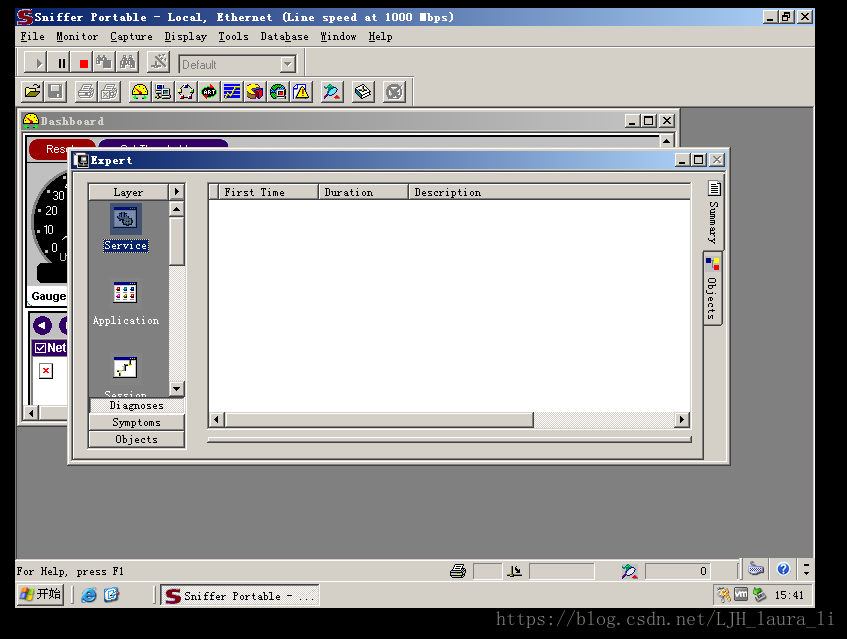The width and height of the screenshot is (847, 639).
Task: Click the VMware tools tray icon
Action: pyautogui.click(x=741, y=594)
